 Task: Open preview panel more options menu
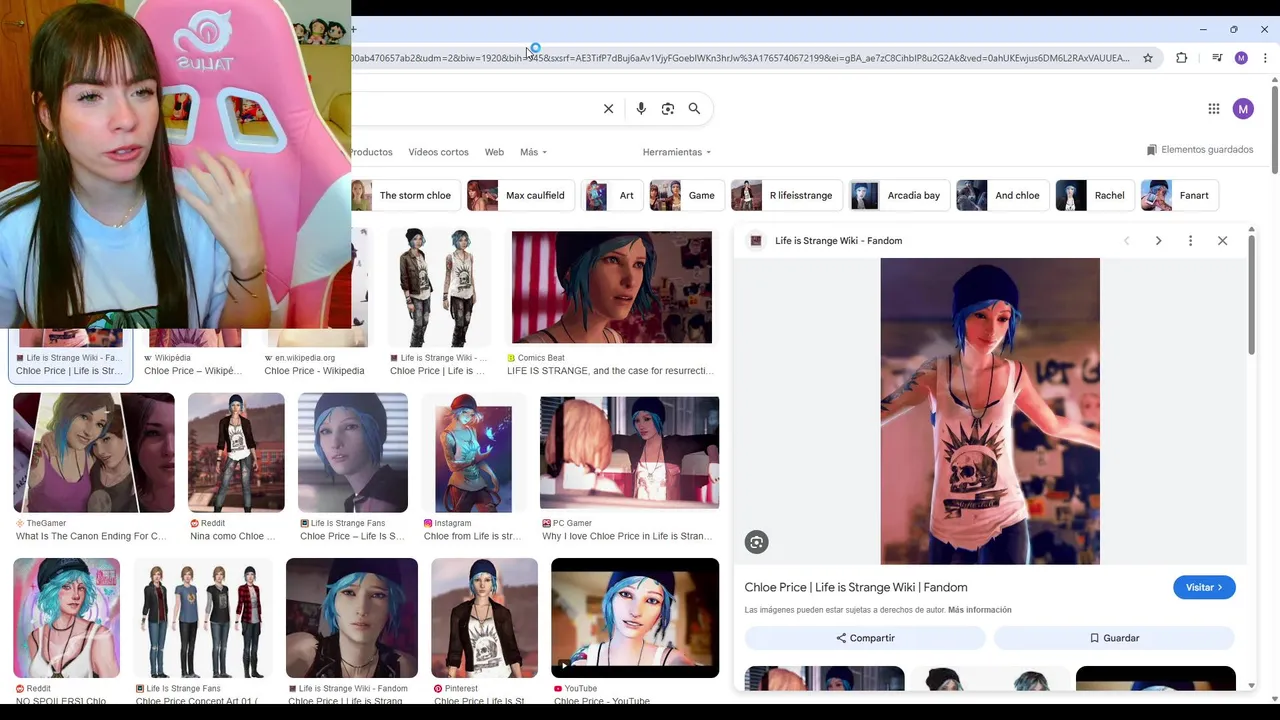[x=1190, y=241]
